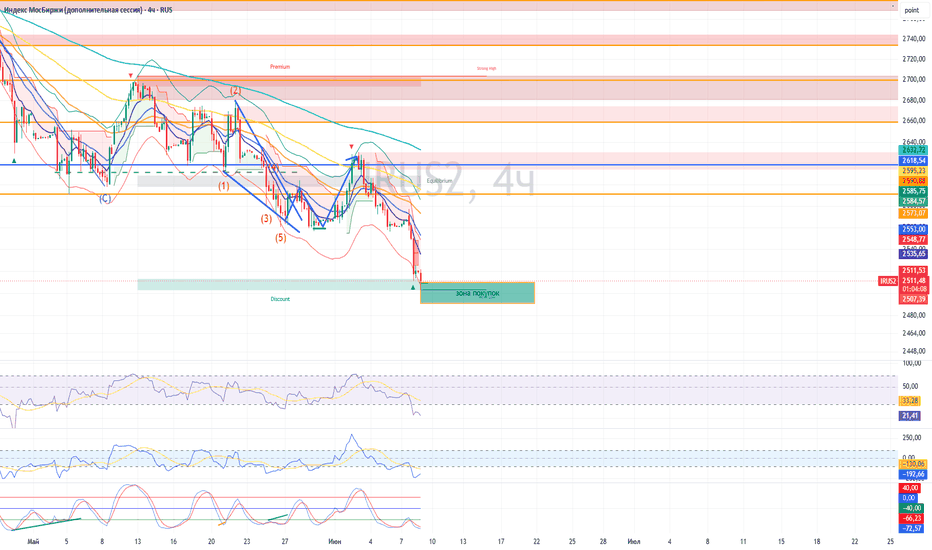Click the Strong High label
The image size is (932, 550).
click(486, 68)
